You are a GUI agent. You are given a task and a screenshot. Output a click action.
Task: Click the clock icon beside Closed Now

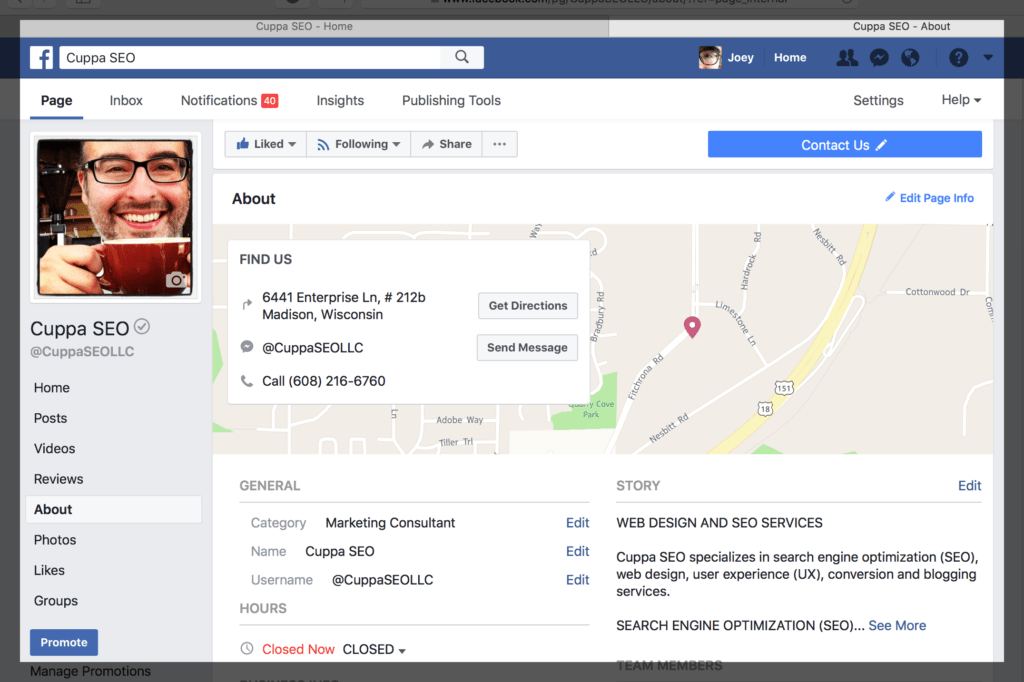[247, 649]
